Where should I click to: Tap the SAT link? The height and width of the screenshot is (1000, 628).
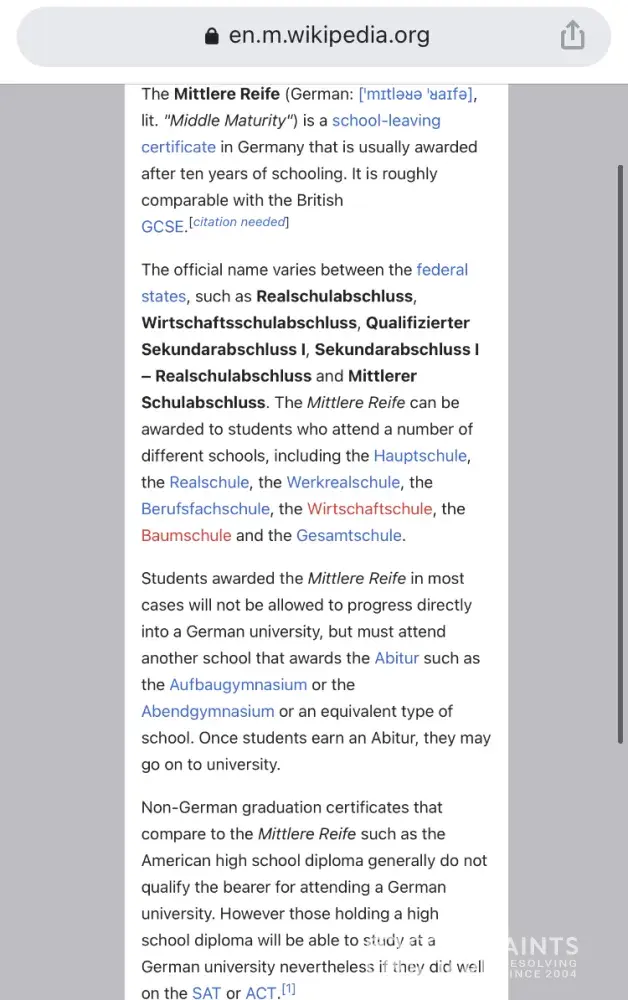point(206,993)
